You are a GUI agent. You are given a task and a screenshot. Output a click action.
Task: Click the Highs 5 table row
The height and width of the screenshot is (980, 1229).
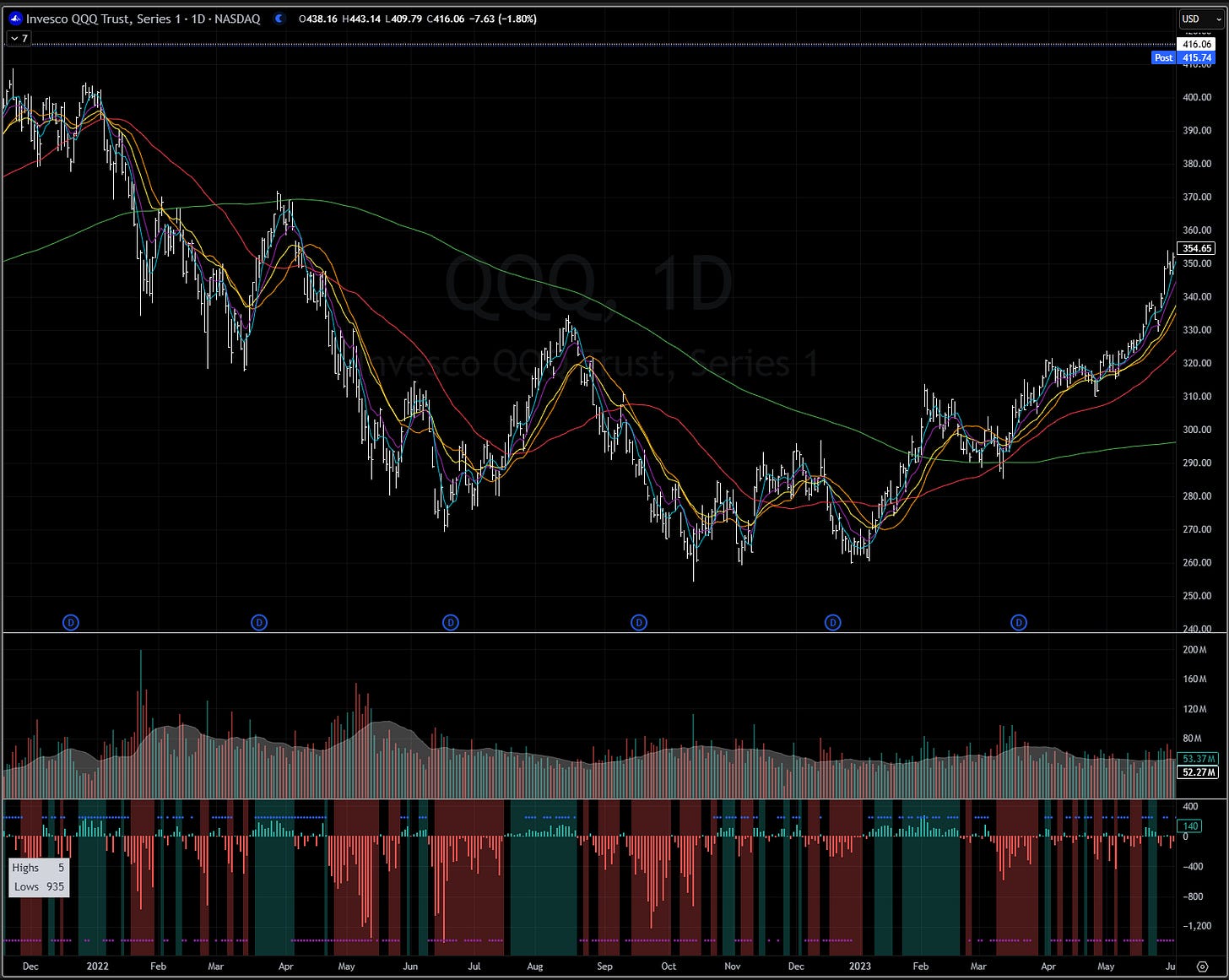click(x=38, y=868)
